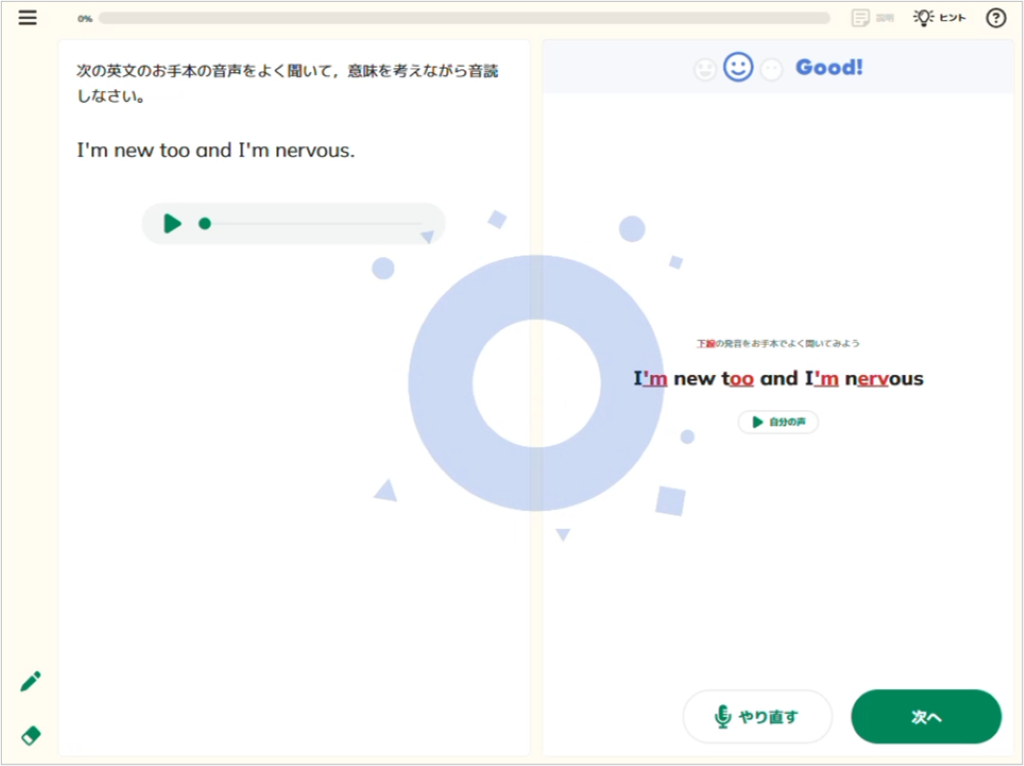Click the faded right smiley face

tap(772, 69)
